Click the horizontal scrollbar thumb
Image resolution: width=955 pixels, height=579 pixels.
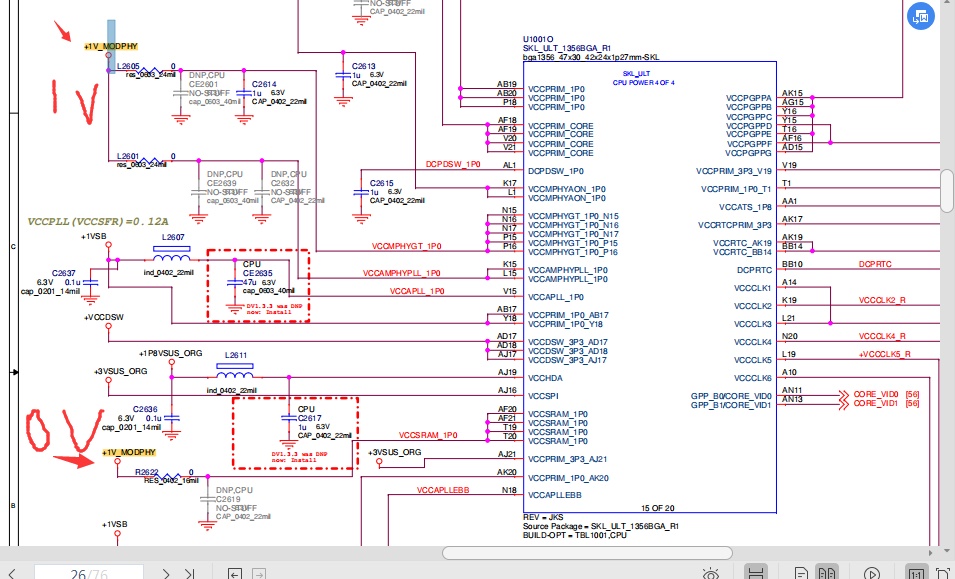[x=587, y=553]
